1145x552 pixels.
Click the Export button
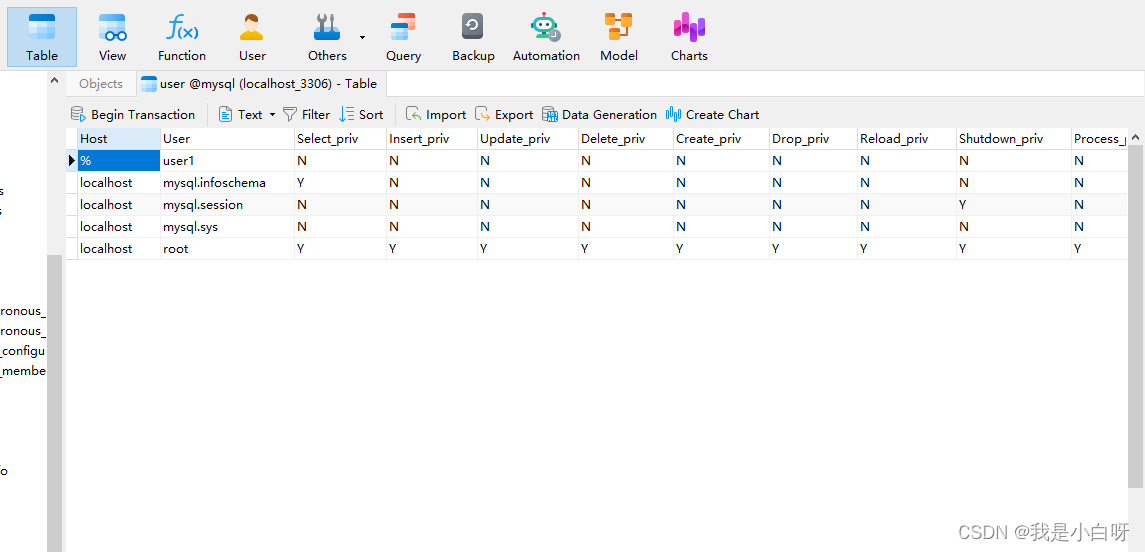coord(504,115)
